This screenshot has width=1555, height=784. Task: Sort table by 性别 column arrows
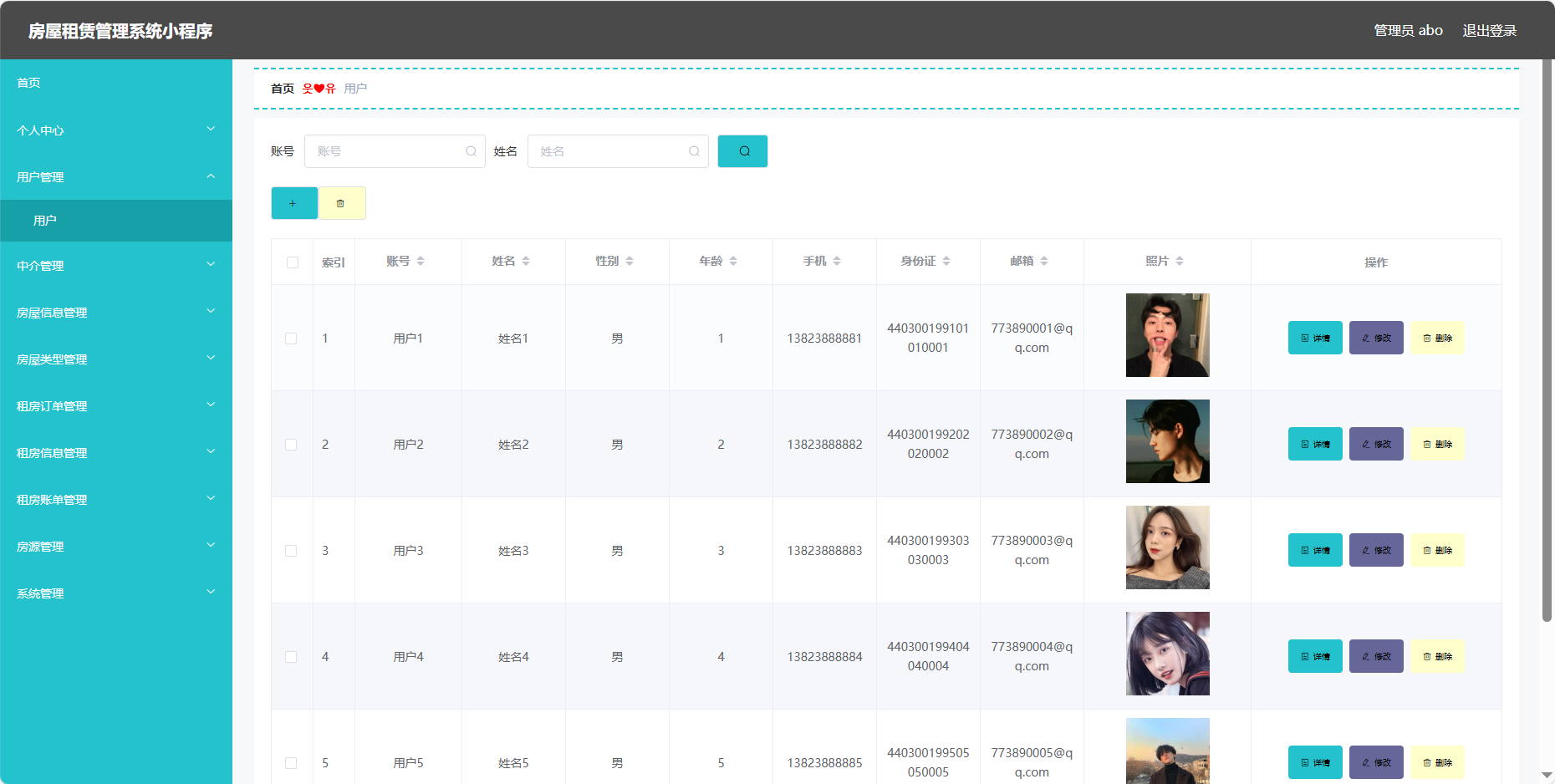(x=630, y=261)
